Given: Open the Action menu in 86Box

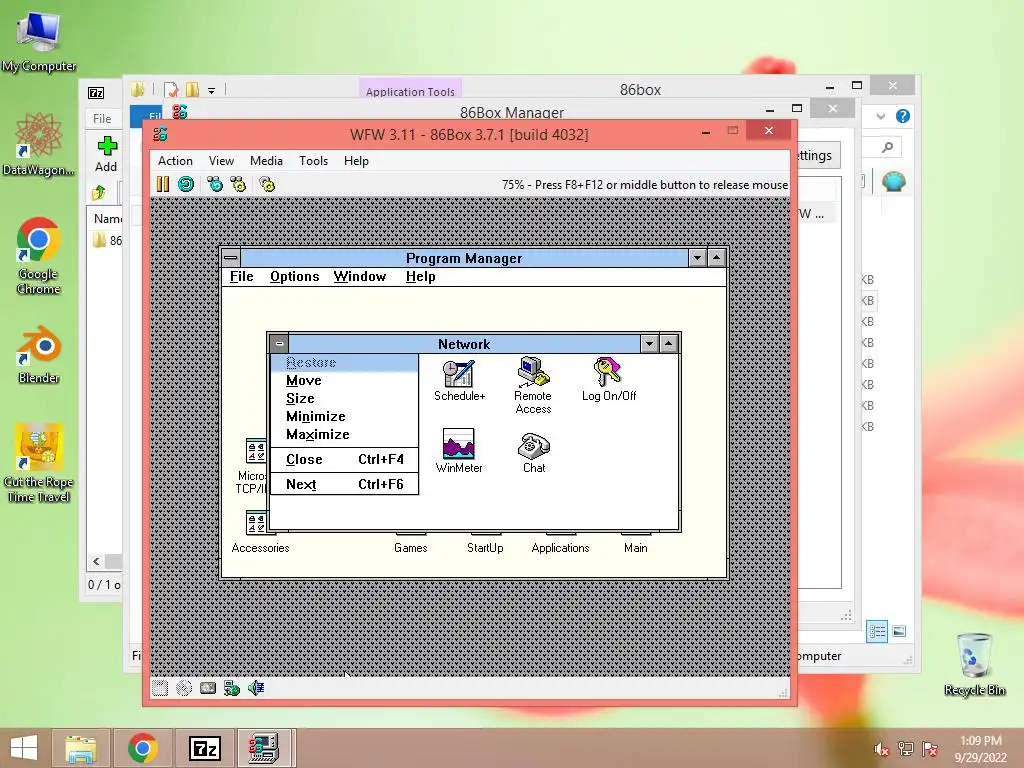Looking at the screenshot, I should pos(175,161).
